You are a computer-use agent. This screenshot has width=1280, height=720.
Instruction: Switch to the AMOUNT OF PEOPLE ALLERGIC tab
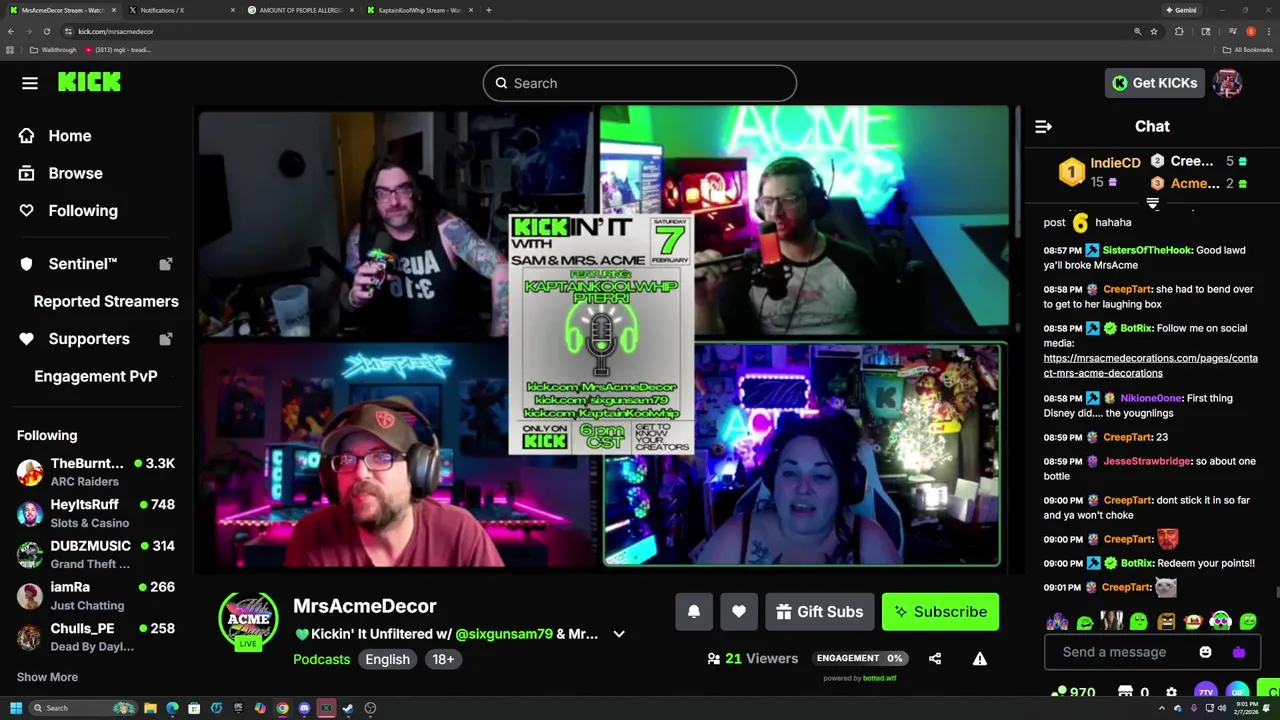300,10
